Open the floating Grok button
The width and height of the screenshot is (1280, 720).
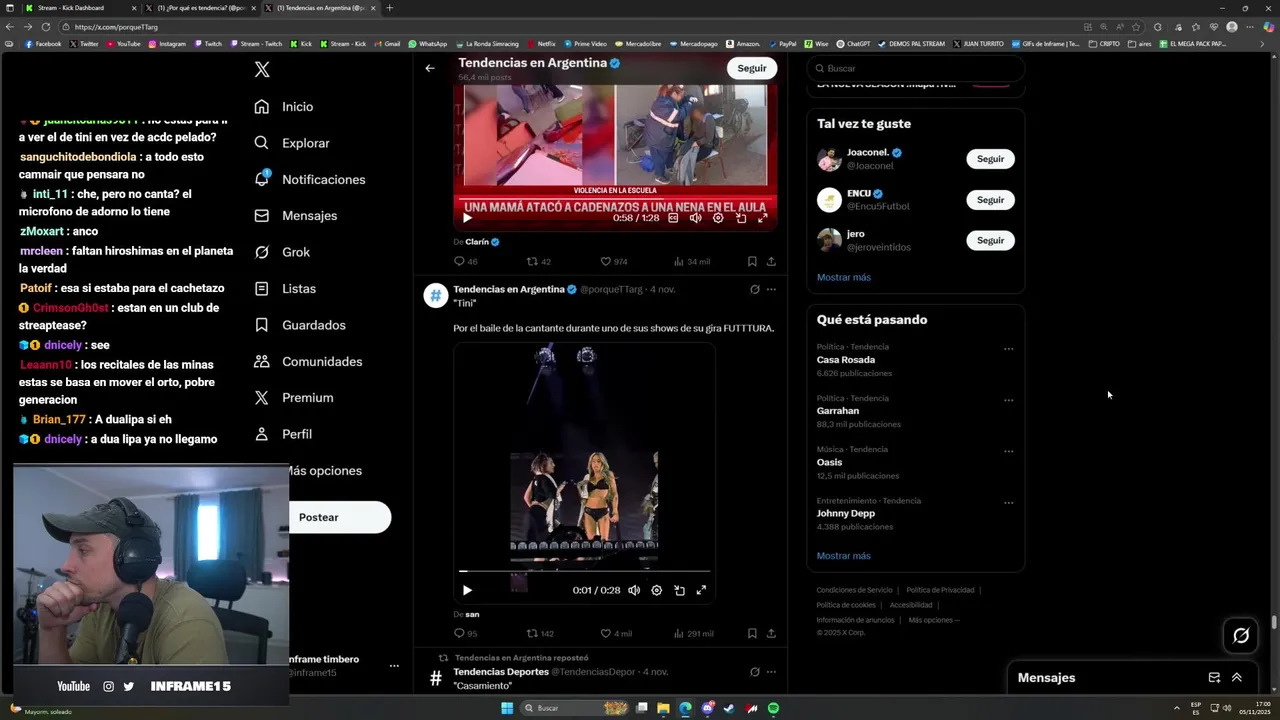(1241, 635)
